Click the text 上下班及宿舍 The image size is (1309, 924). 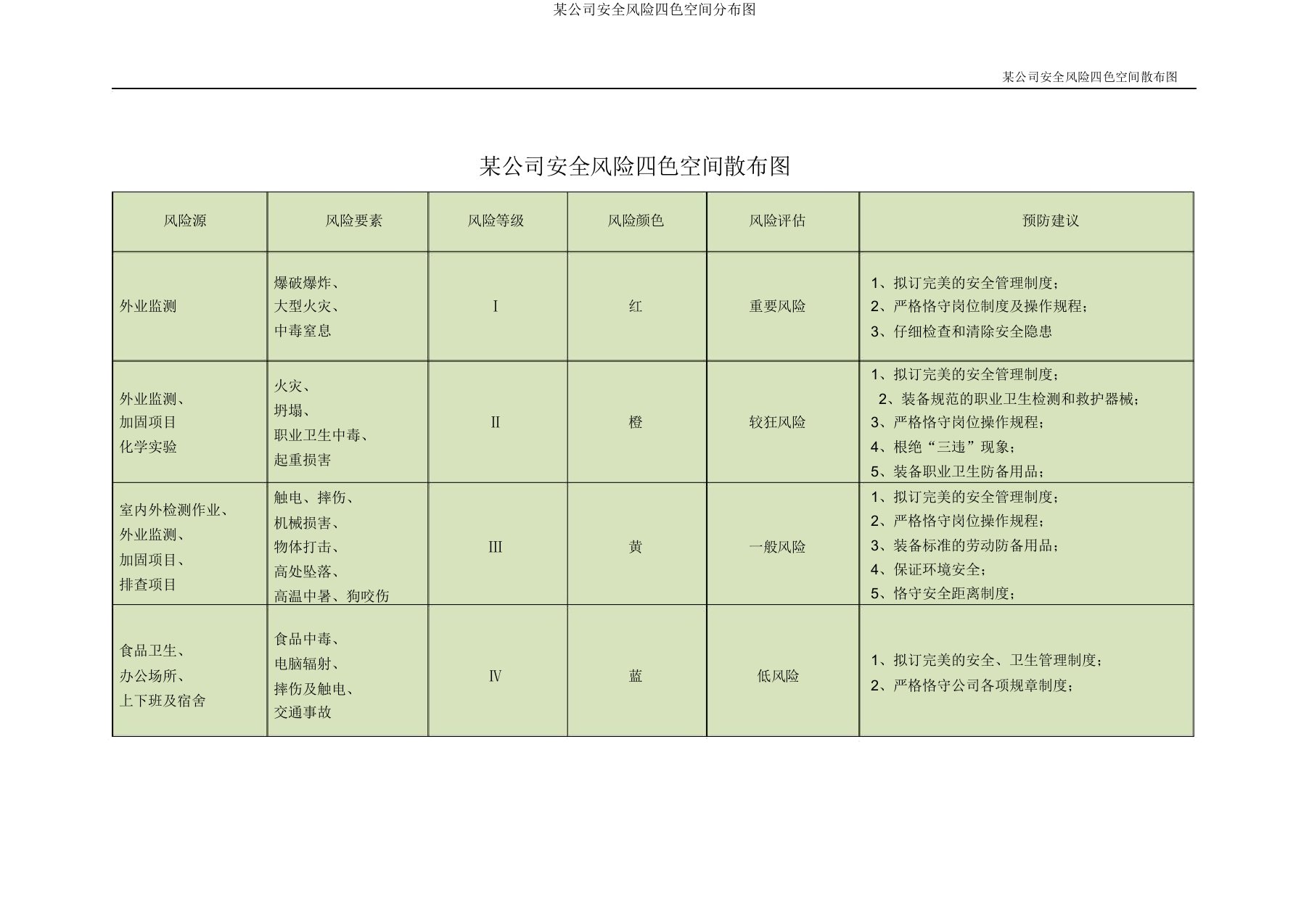point(163,701)
